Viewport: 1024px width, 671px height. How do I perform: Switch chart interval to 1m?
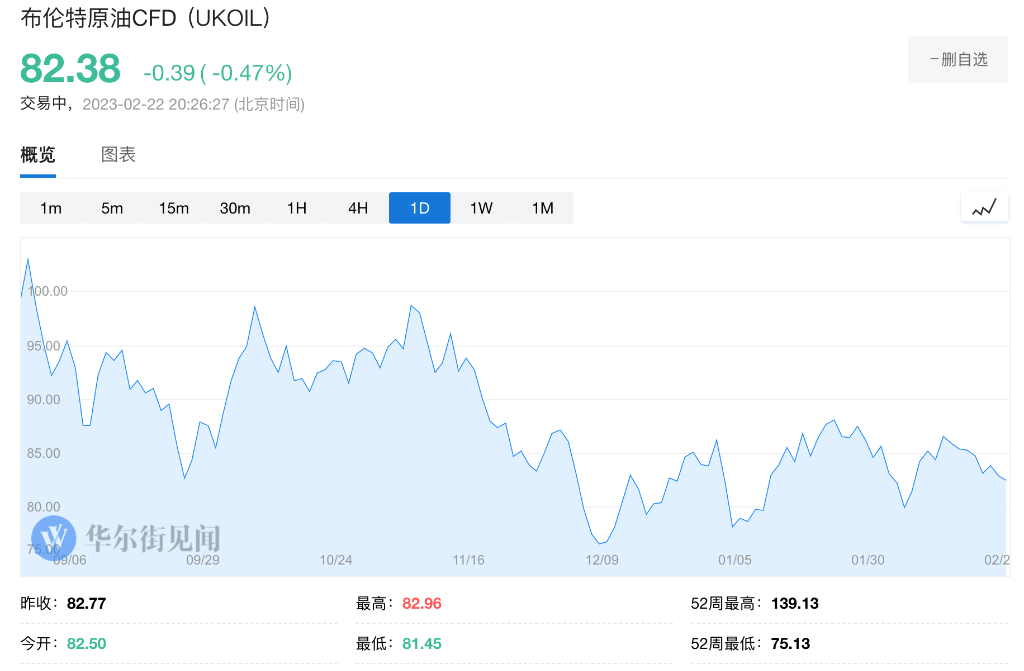pyautogui.click(x=51, y=207)
